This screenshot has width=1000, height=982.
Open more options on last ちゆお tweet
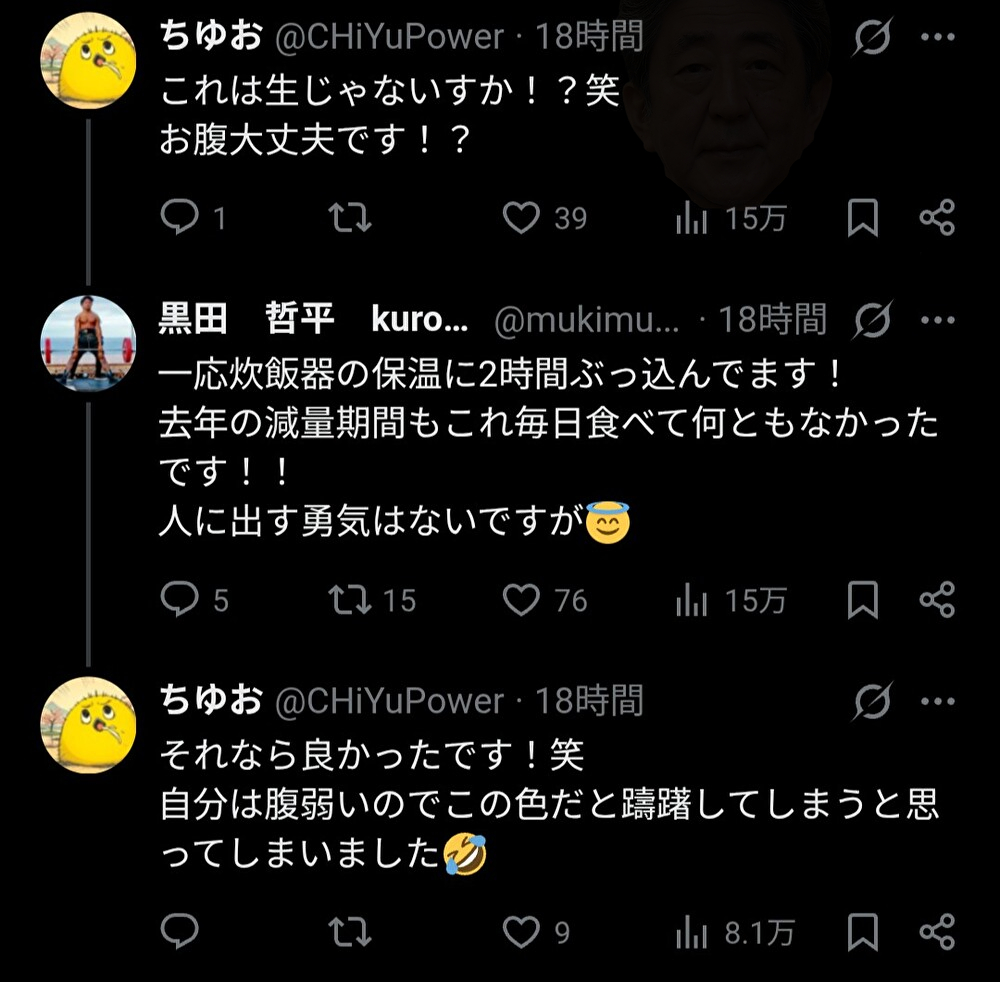click(936, 703)
